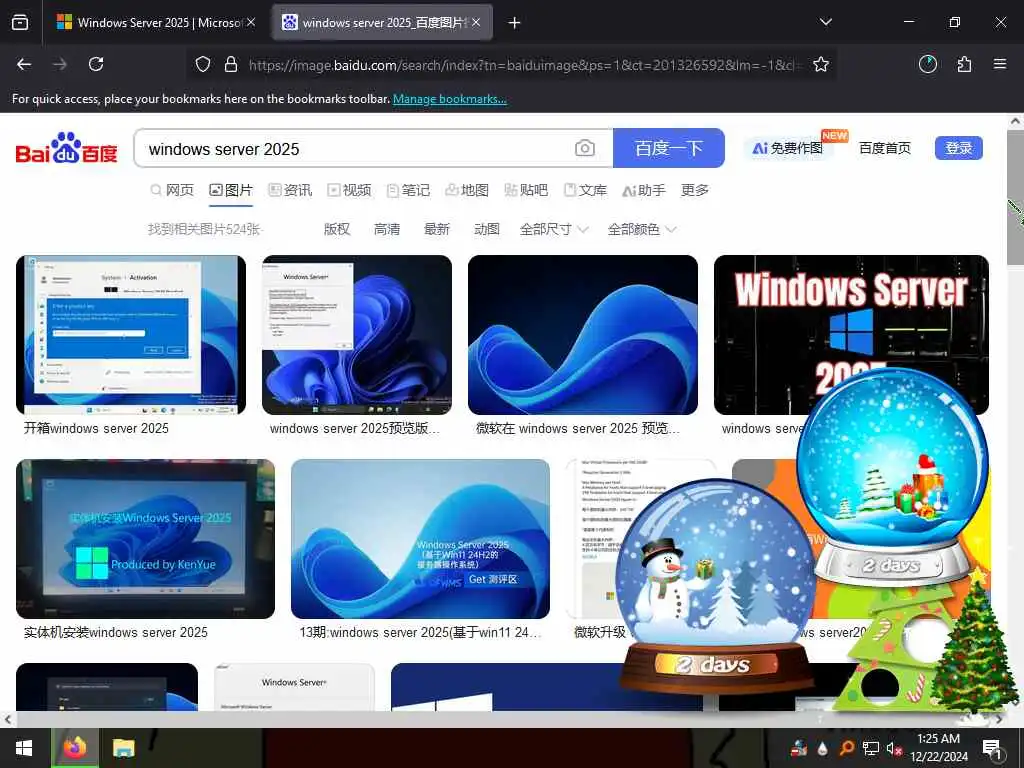Open 更多 categories
This screenshot has height=768, width=1024.
click(695, 190)
